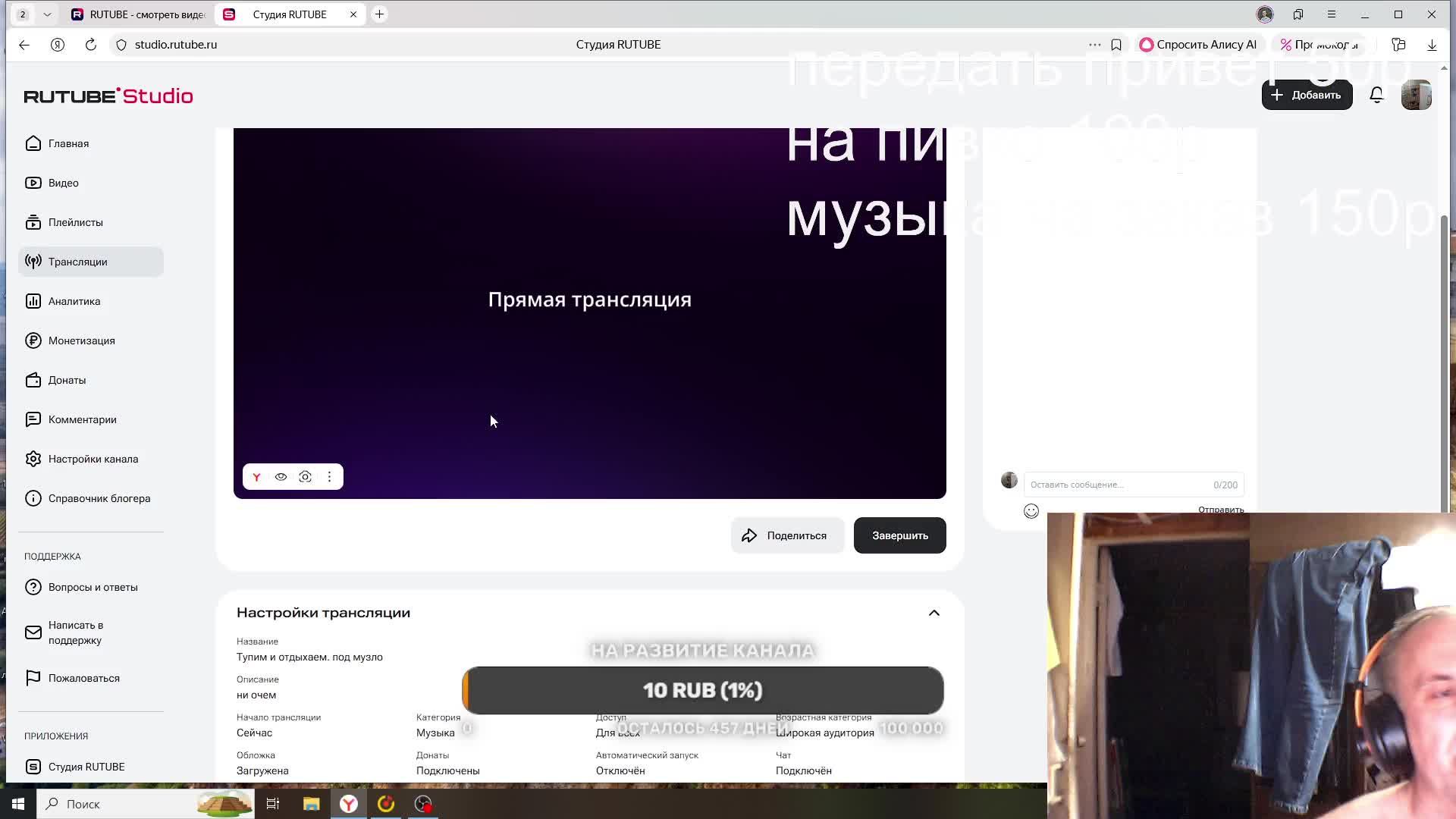Image resolution: width=1456 pixels, height=819 pixels.
Task: Click the Завершить button
Action: (x=899, y=535)
